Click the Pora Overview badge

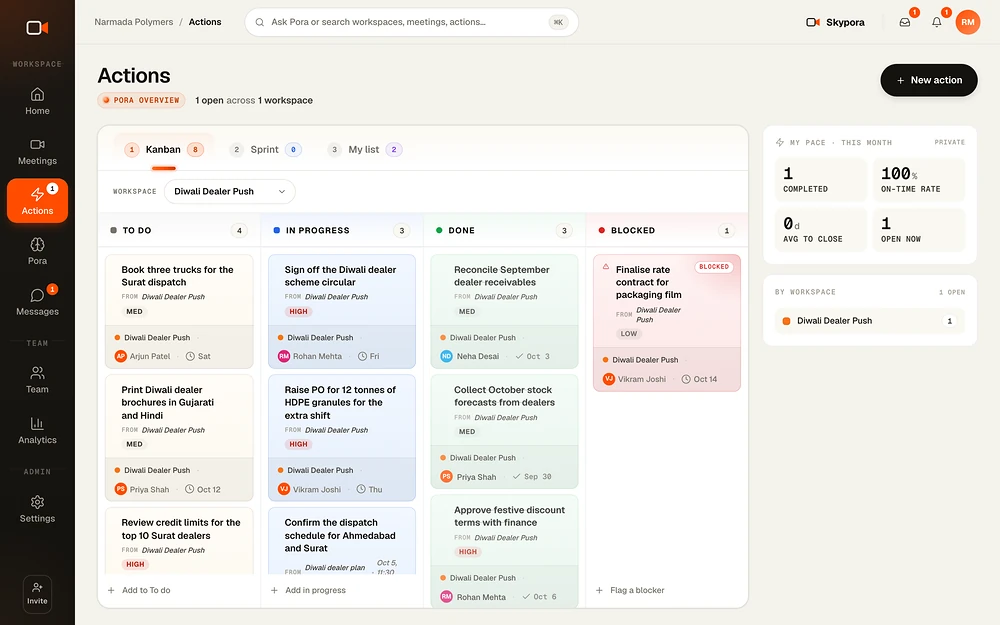[x=142, y=100]
